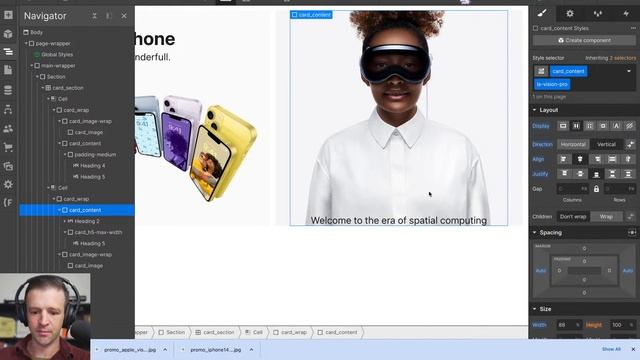Set flex direction to Horizontal
The image size is (640, 360).
point(573,144)
